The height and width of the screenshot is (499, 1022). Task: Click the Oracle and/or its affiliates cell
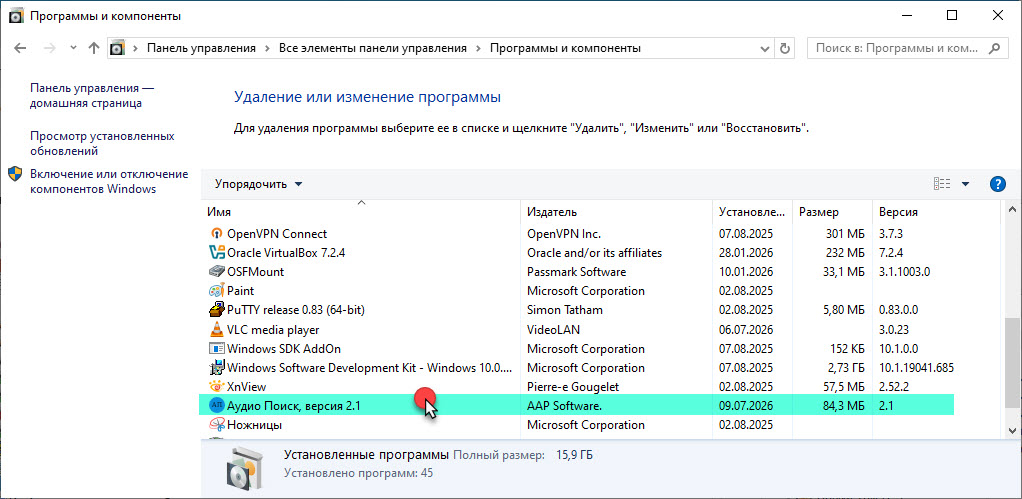(594, 253)
